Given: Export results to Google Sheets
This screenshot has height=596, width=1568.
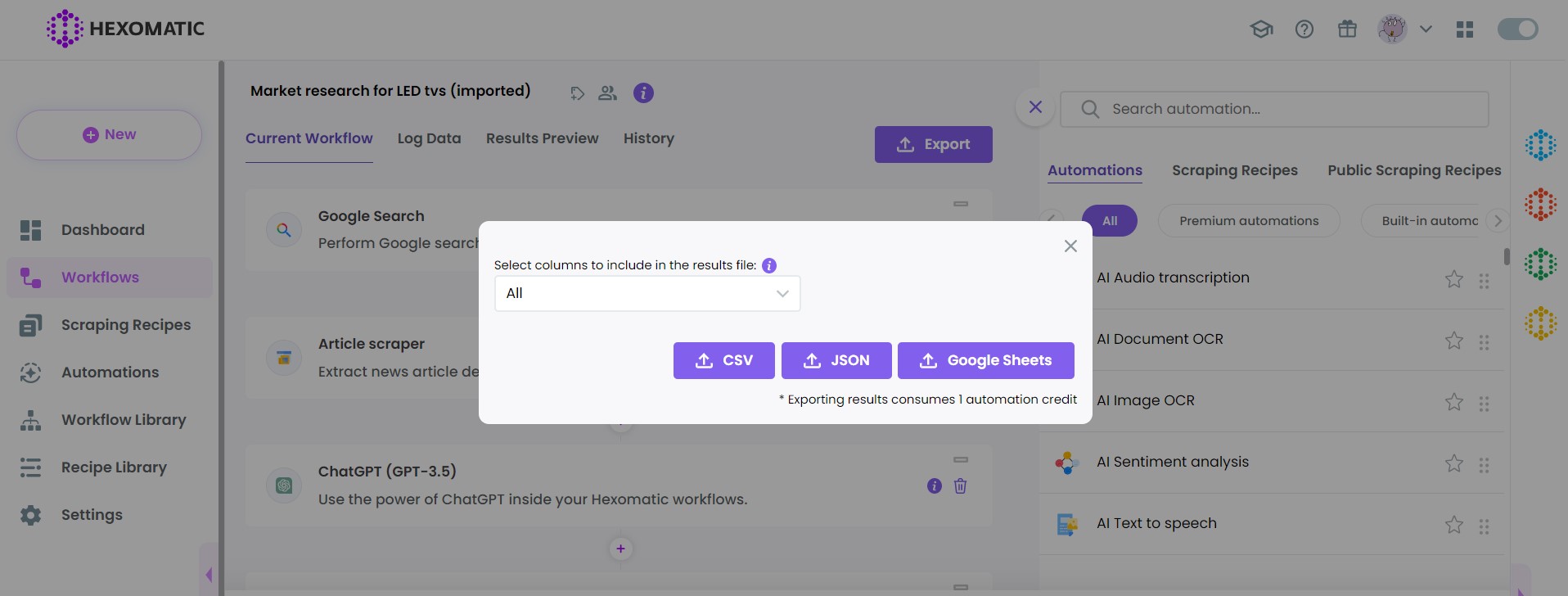Looking at the screenshot, I should coord(985,360).
